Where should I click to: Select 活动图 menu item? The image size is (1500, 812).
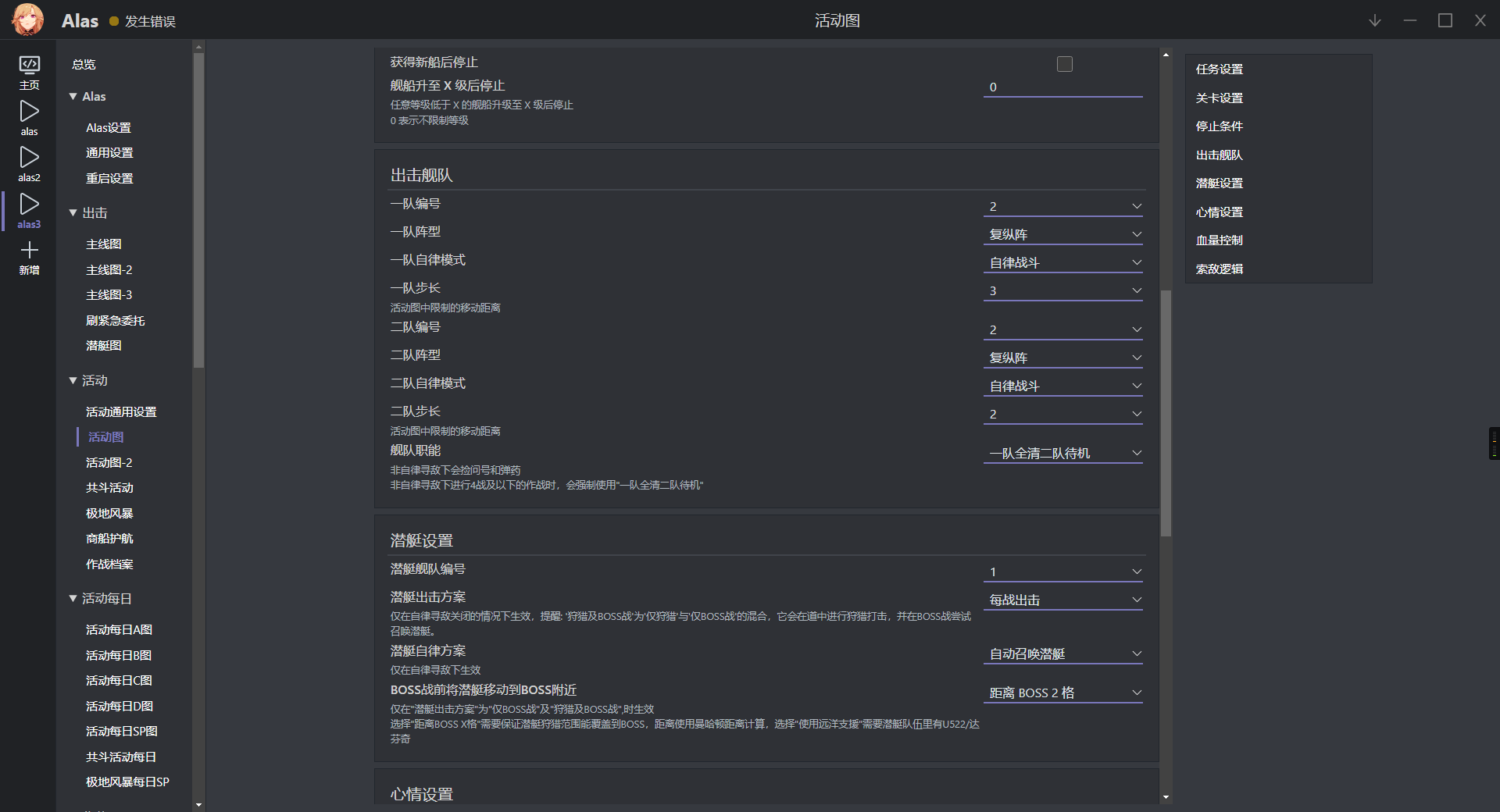(x=106, y=437)
